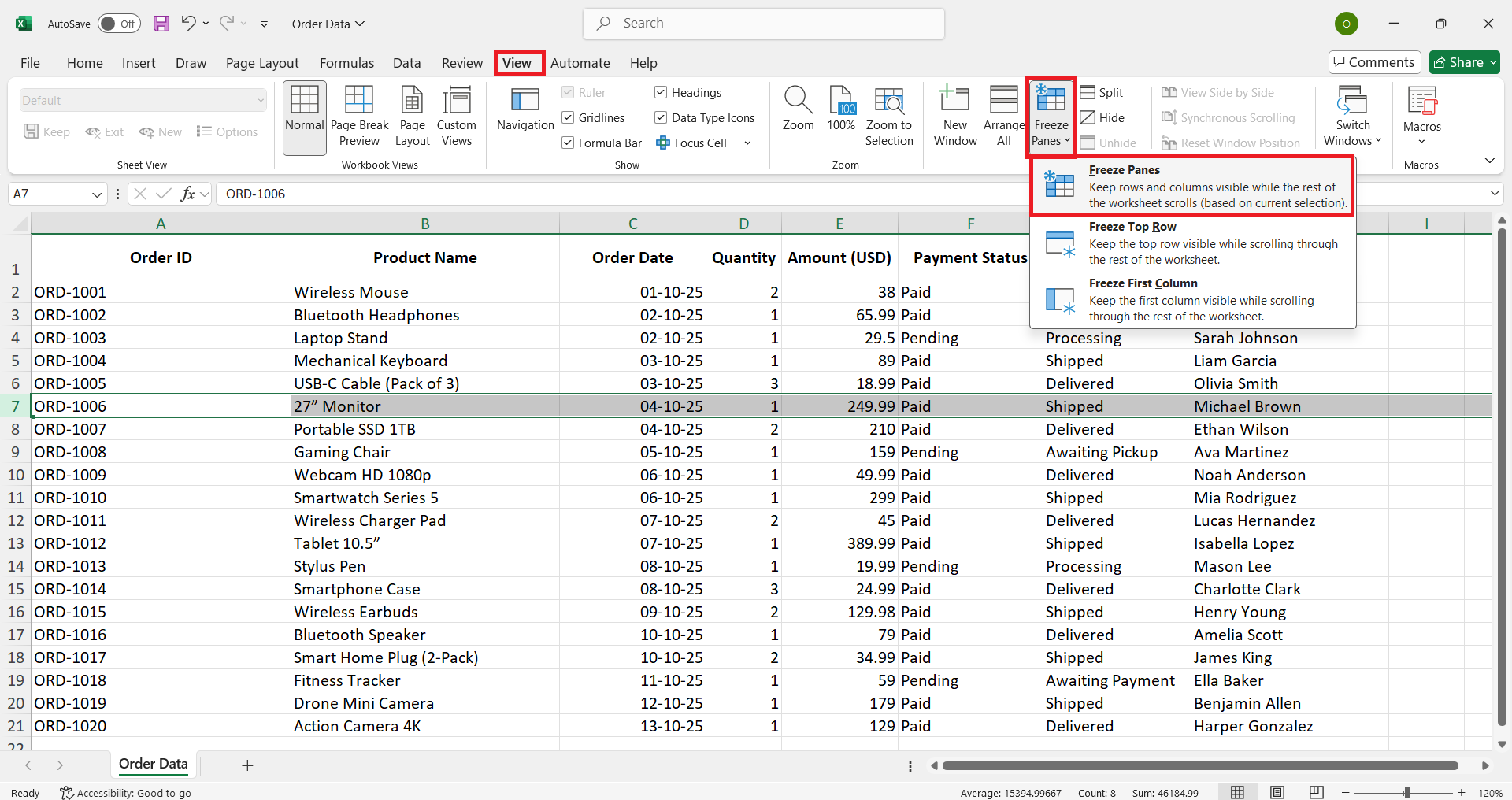Click the Comments button

[x=1374, y=62]
